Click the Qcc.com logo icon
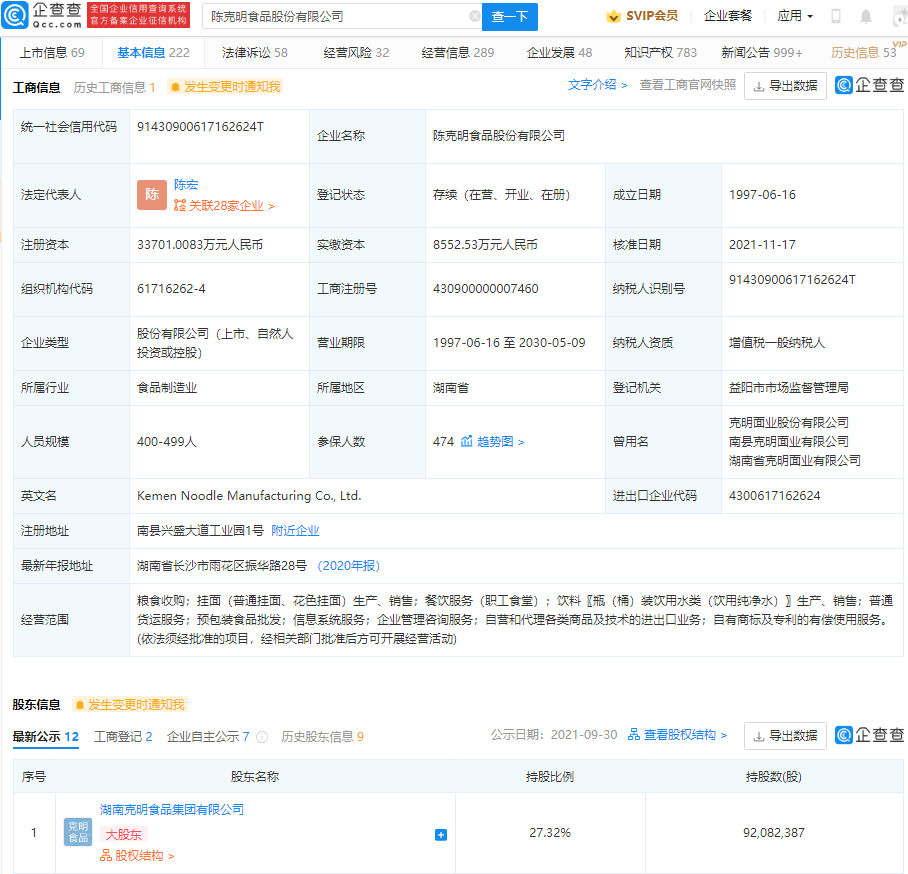908x874 pixels. pyautogui.click(x=15, y=16)
